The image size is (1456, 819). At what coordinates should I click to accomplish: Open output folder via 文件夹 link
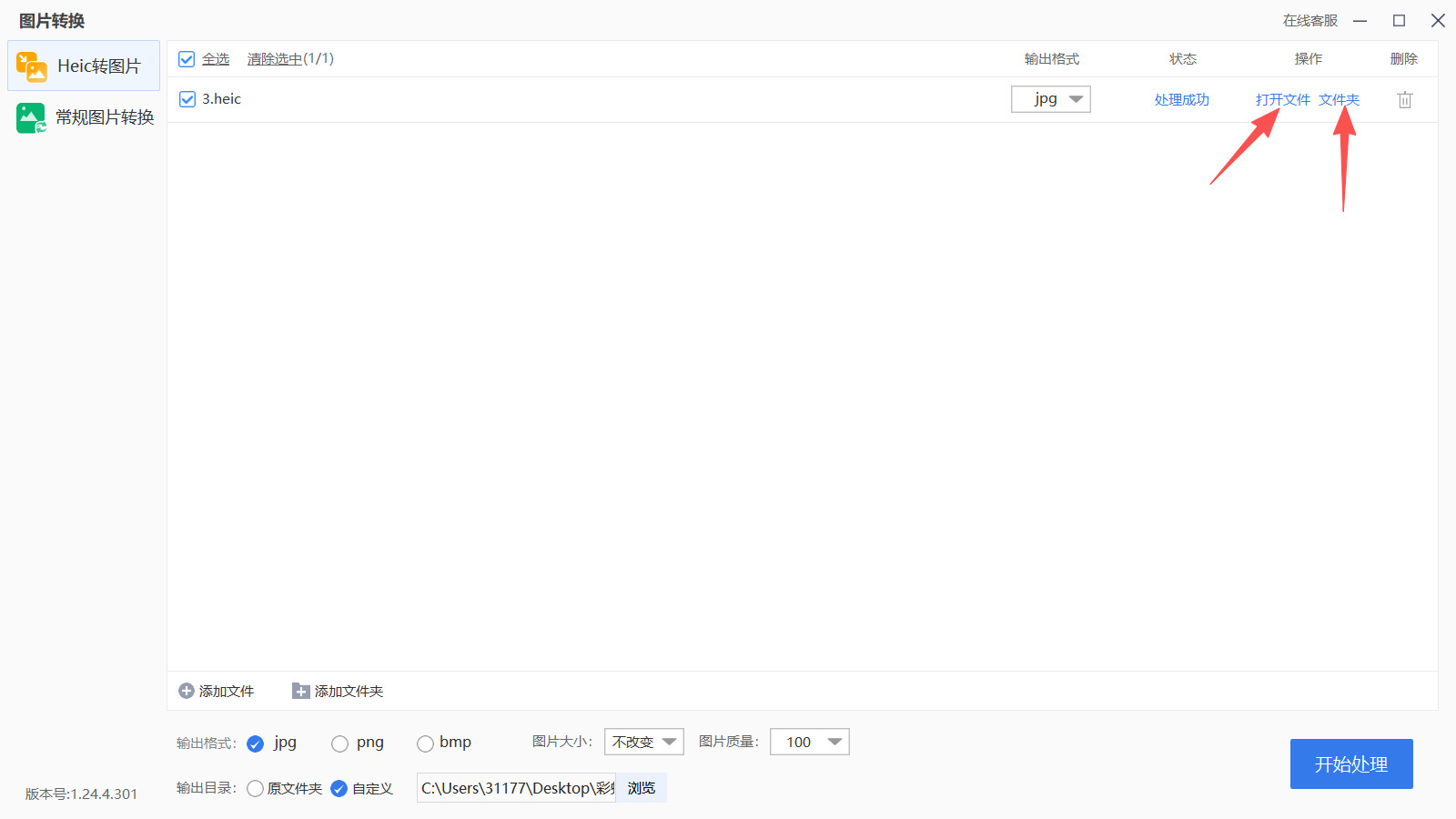tap(1340, 100)
